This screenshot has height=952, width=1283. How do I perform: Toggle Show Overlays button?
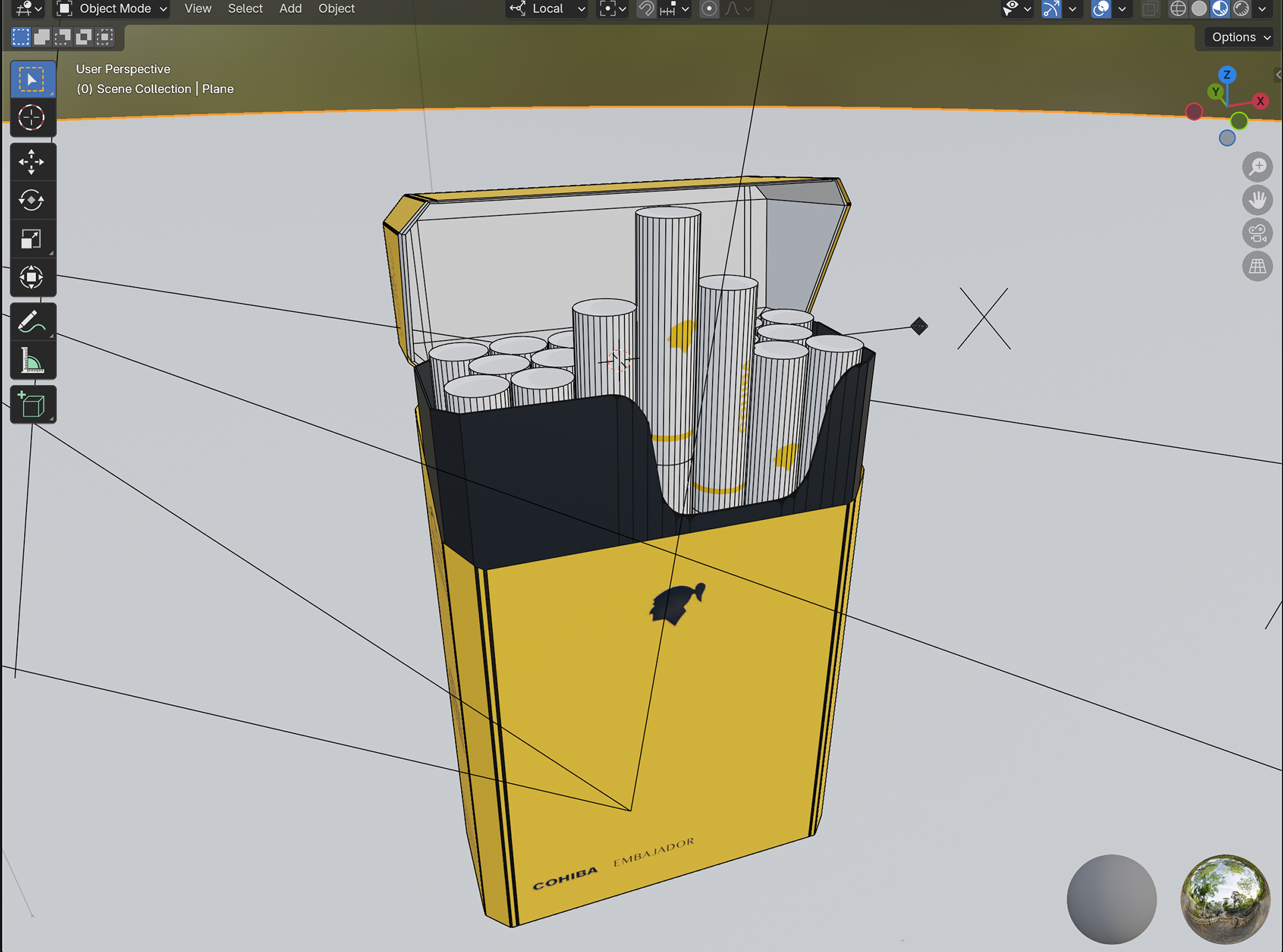click(1101, 9)
